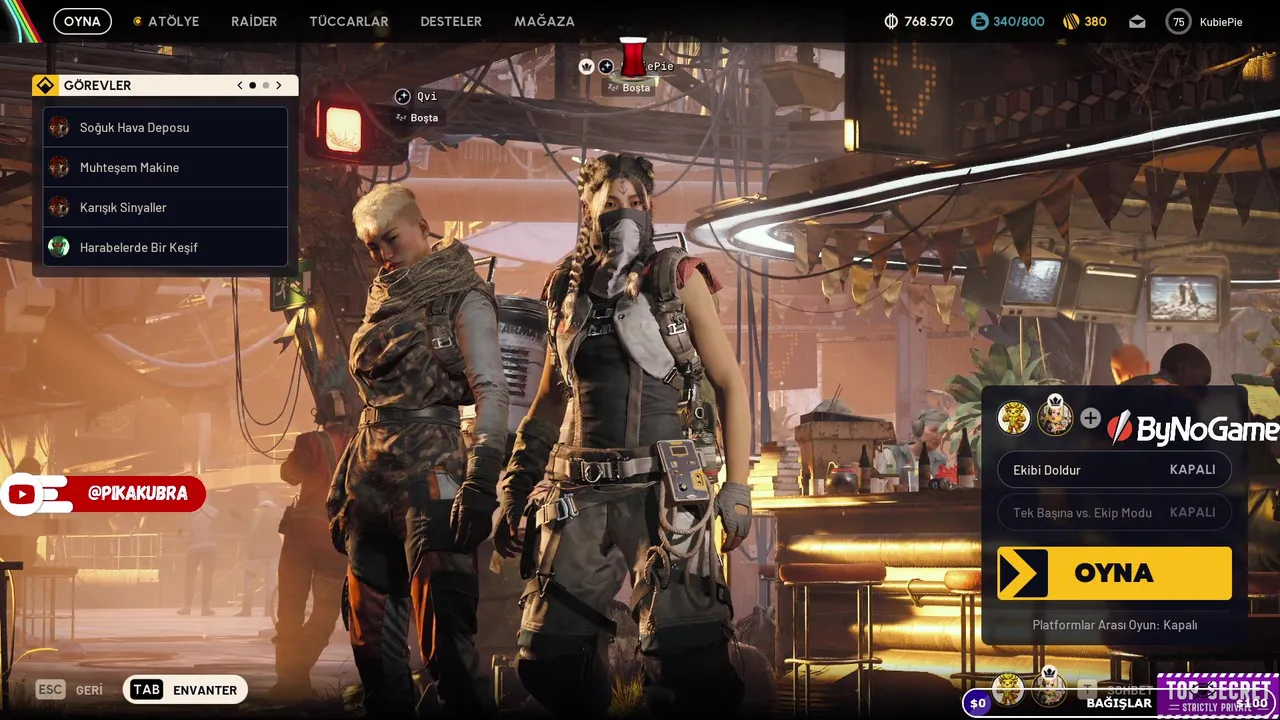Click the ESC GERİ back button
Screen dimensions: 1280x720
(x=69, y=690)
